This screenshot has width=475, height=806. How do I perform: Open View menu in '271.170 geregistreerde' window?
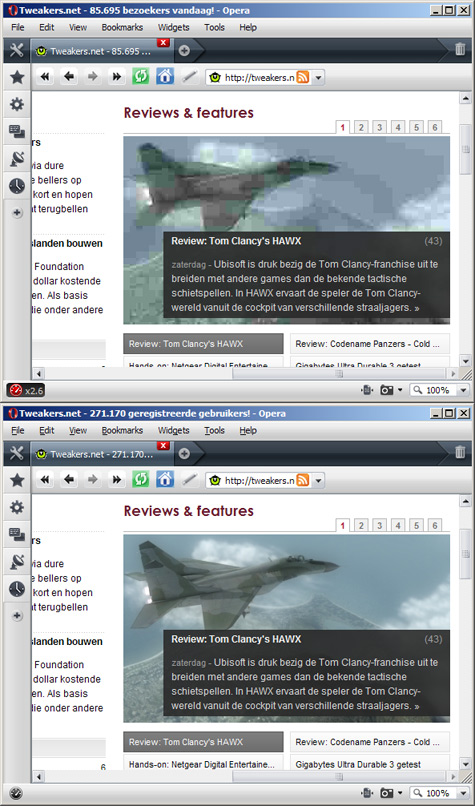[78, 430]
